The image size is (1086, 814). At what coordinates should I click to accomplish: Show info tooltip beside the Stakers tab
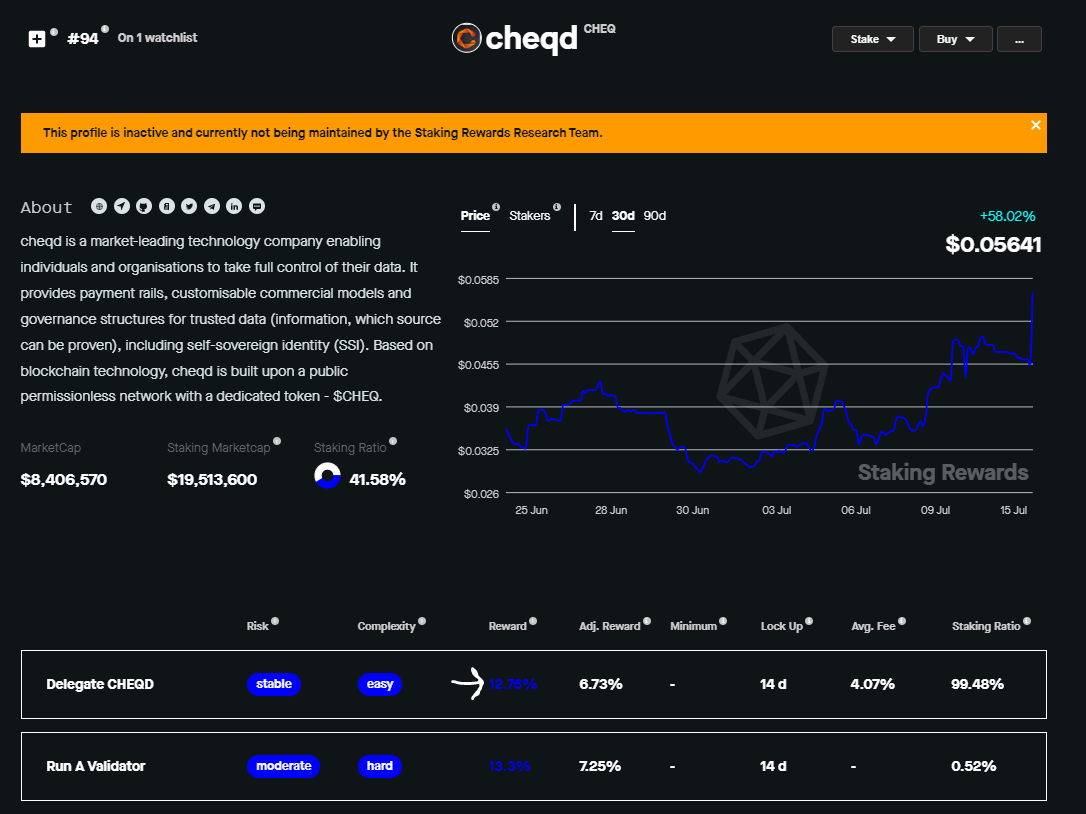click(557, 207)
